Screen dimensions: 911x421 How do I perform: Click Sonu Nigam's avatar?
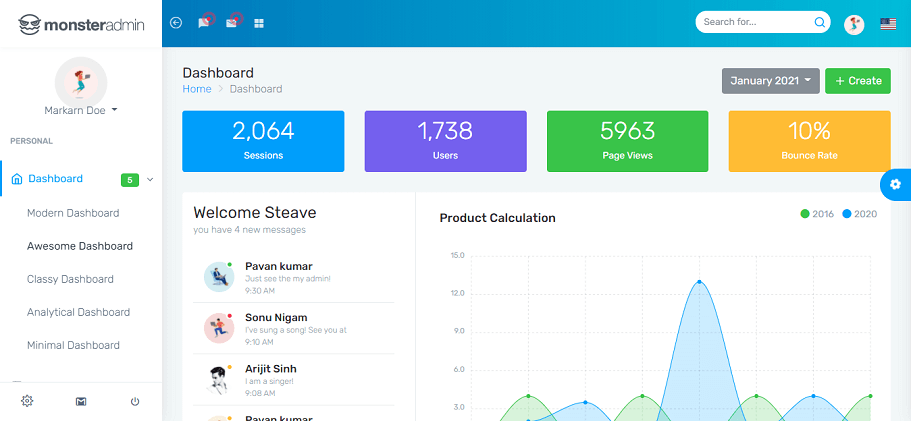pyautogui.click(x=218, y=328)
